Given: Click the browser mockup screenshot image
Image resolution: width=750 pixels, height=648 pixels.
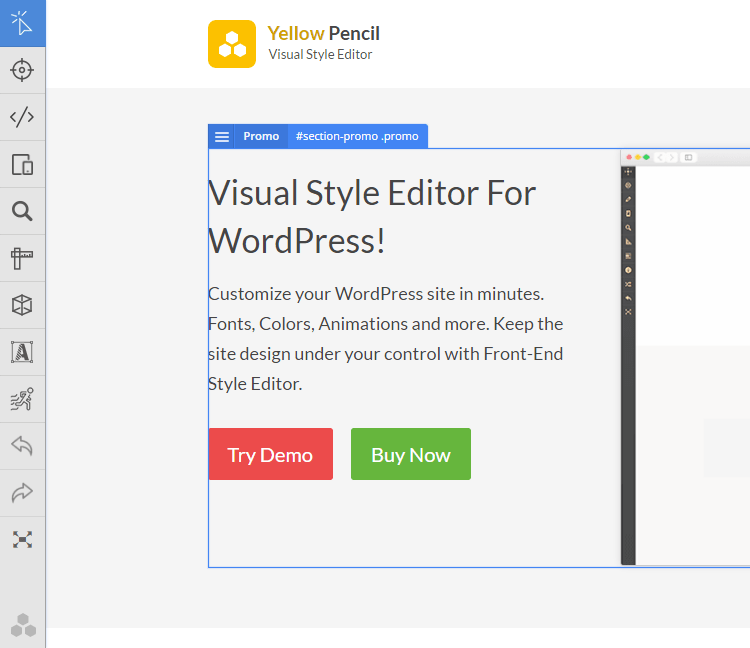Looking at the screenshot, I should tap(685, 357).
